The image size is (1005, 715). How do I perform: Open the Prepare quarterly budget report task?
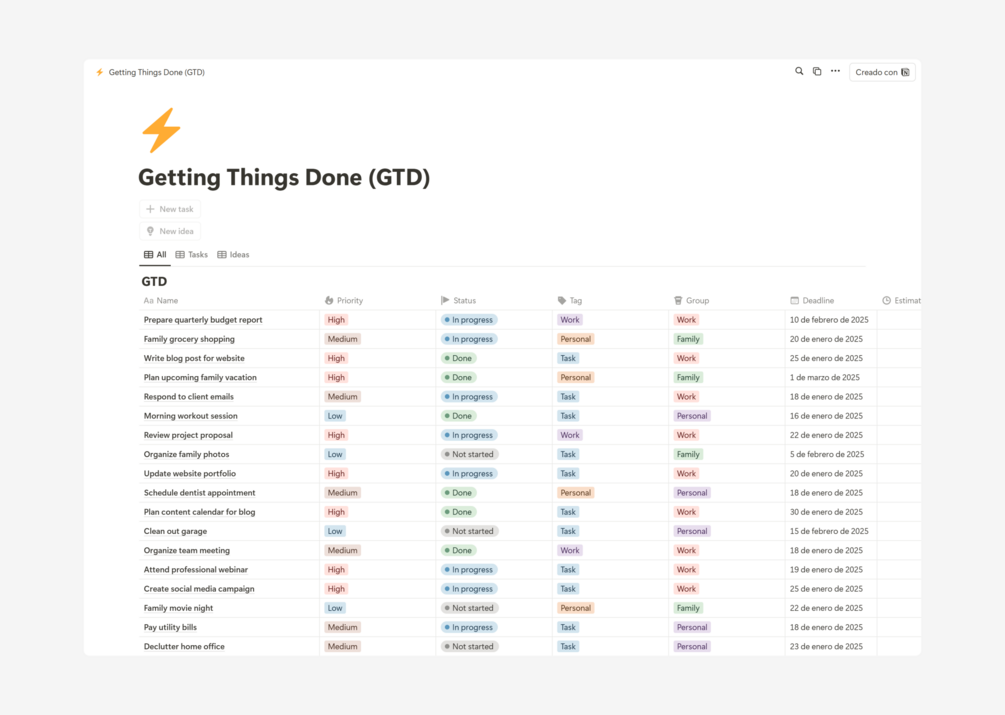click(203, 320)
